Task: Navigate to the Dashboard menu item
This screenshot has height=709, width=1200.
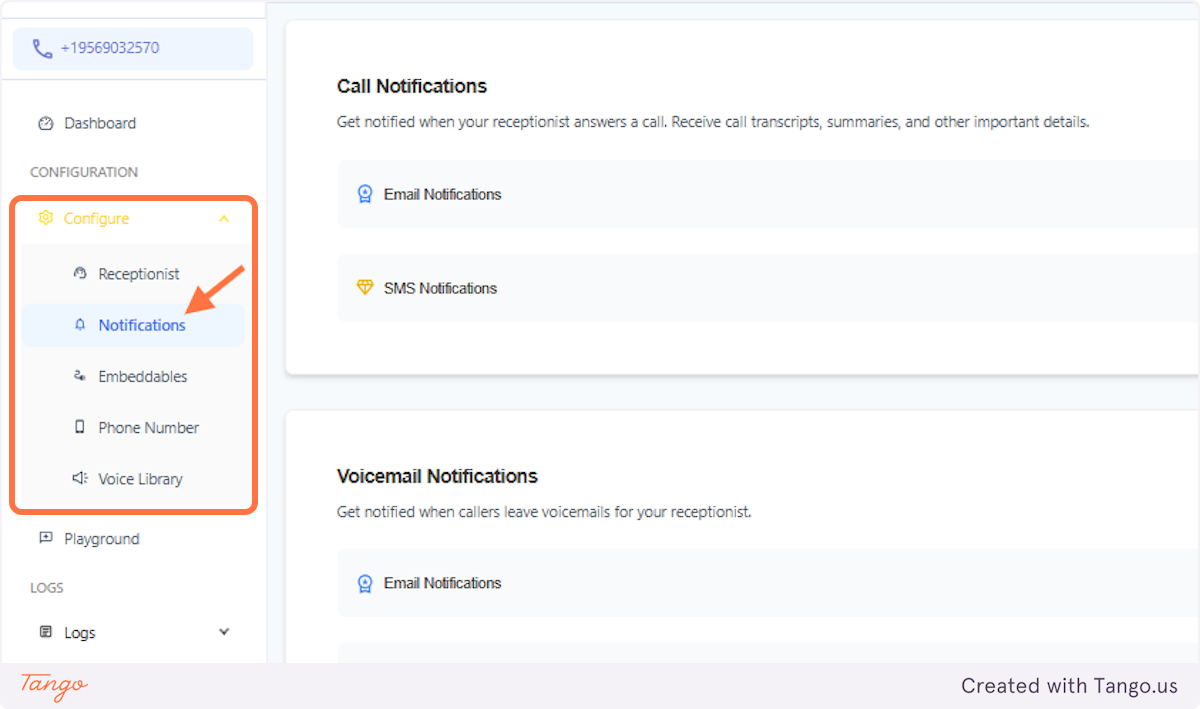Action: (99, 123)
